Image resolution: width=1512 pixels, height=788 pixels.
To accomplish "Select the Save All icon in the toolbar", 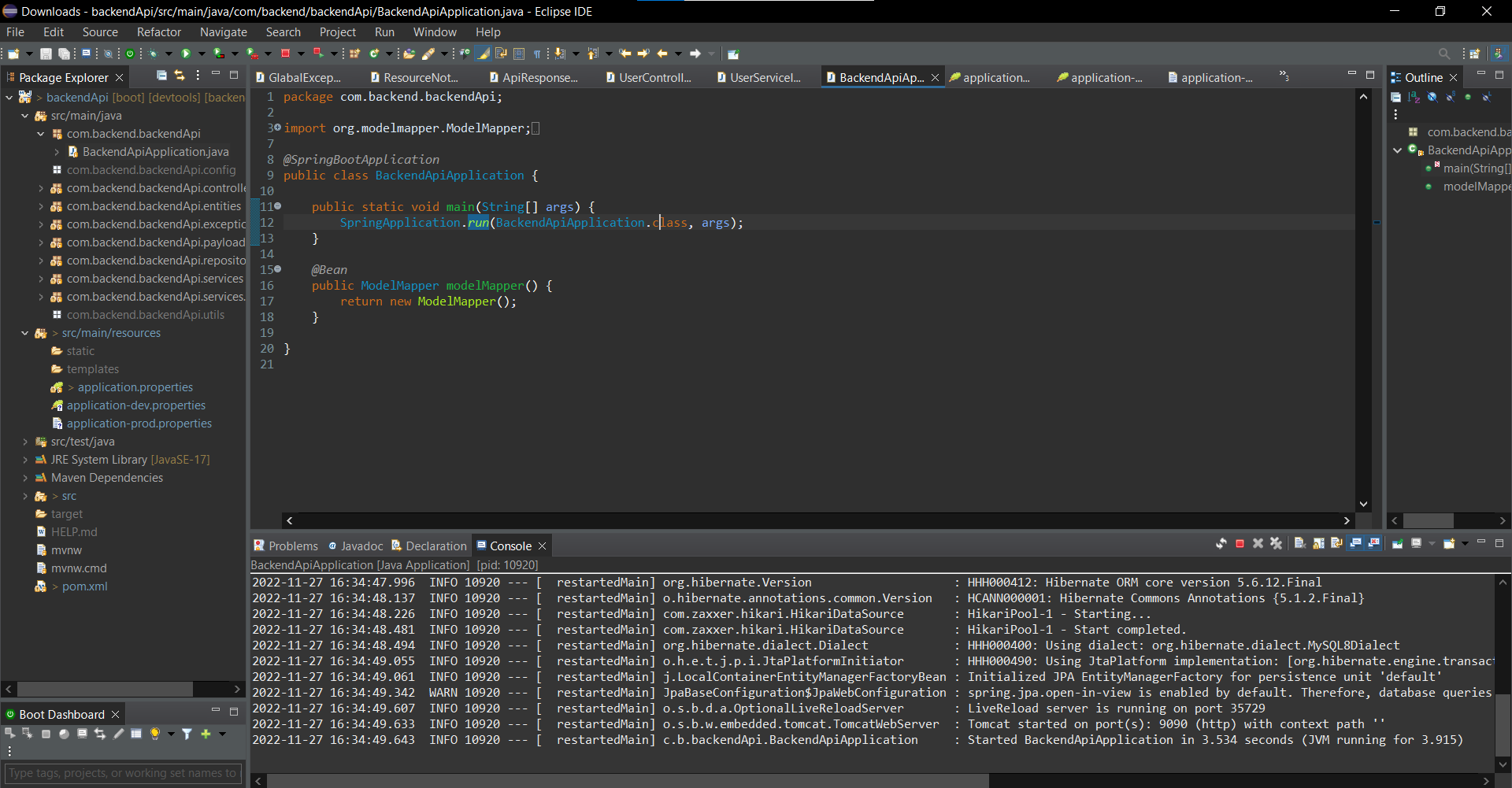I will pos(65,53).
